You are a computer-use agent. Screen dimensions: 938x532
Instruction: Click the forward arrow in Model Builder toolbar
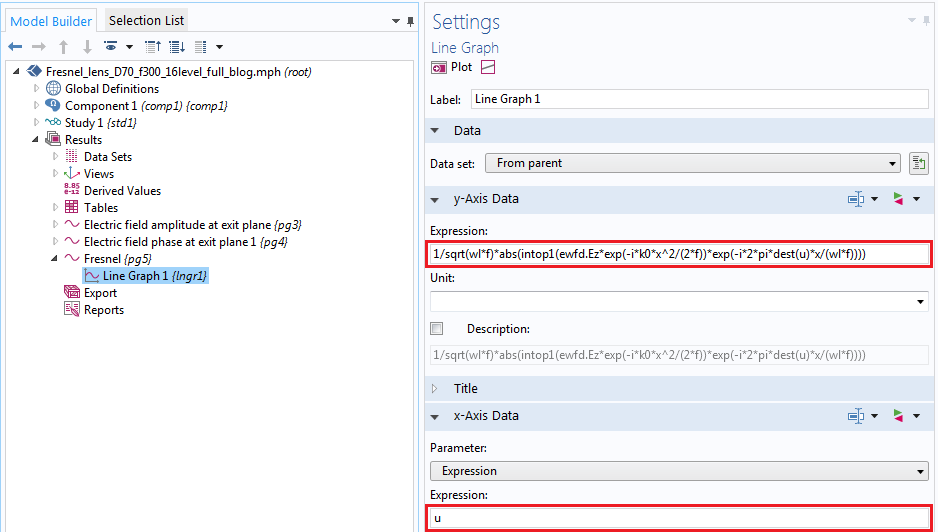[39, 47]
